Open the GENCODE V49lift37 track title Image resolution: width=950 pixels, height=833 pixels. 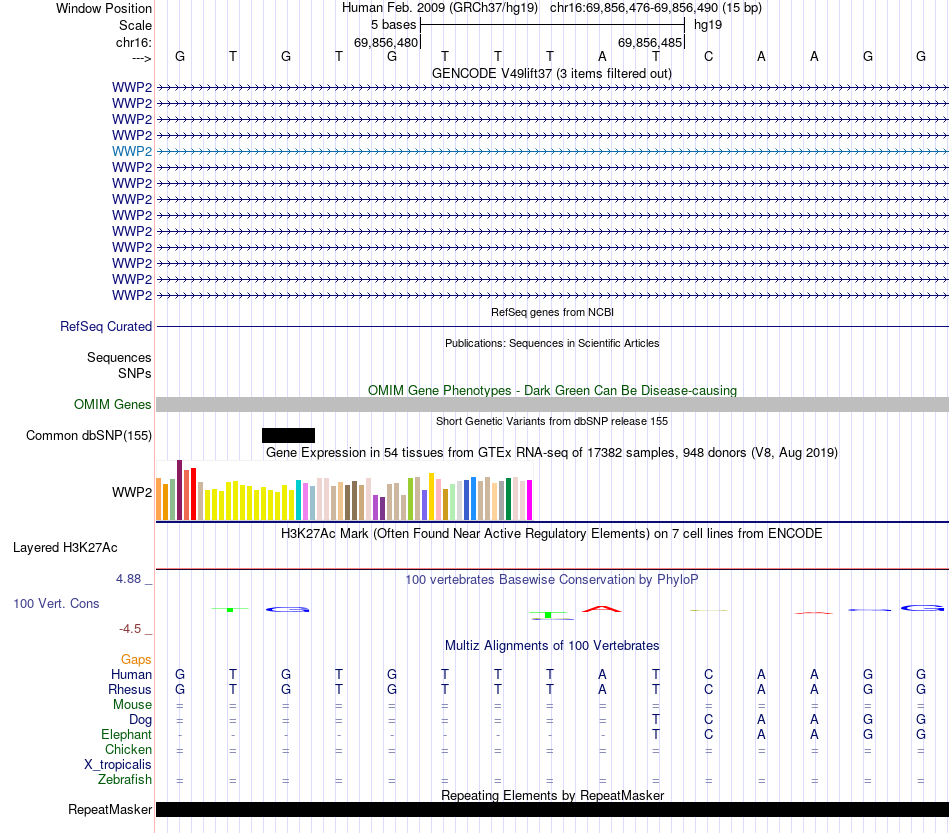(552, 73)
